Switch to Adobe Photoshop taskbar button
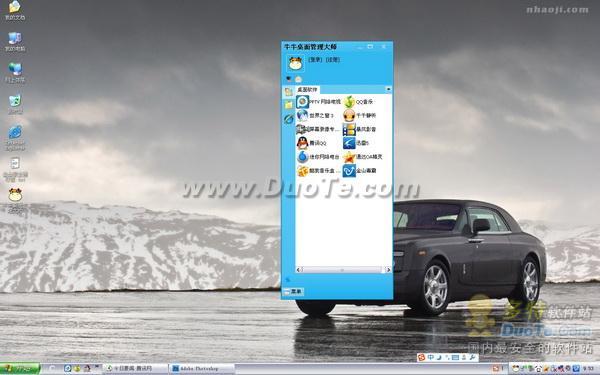 [201, 368]
